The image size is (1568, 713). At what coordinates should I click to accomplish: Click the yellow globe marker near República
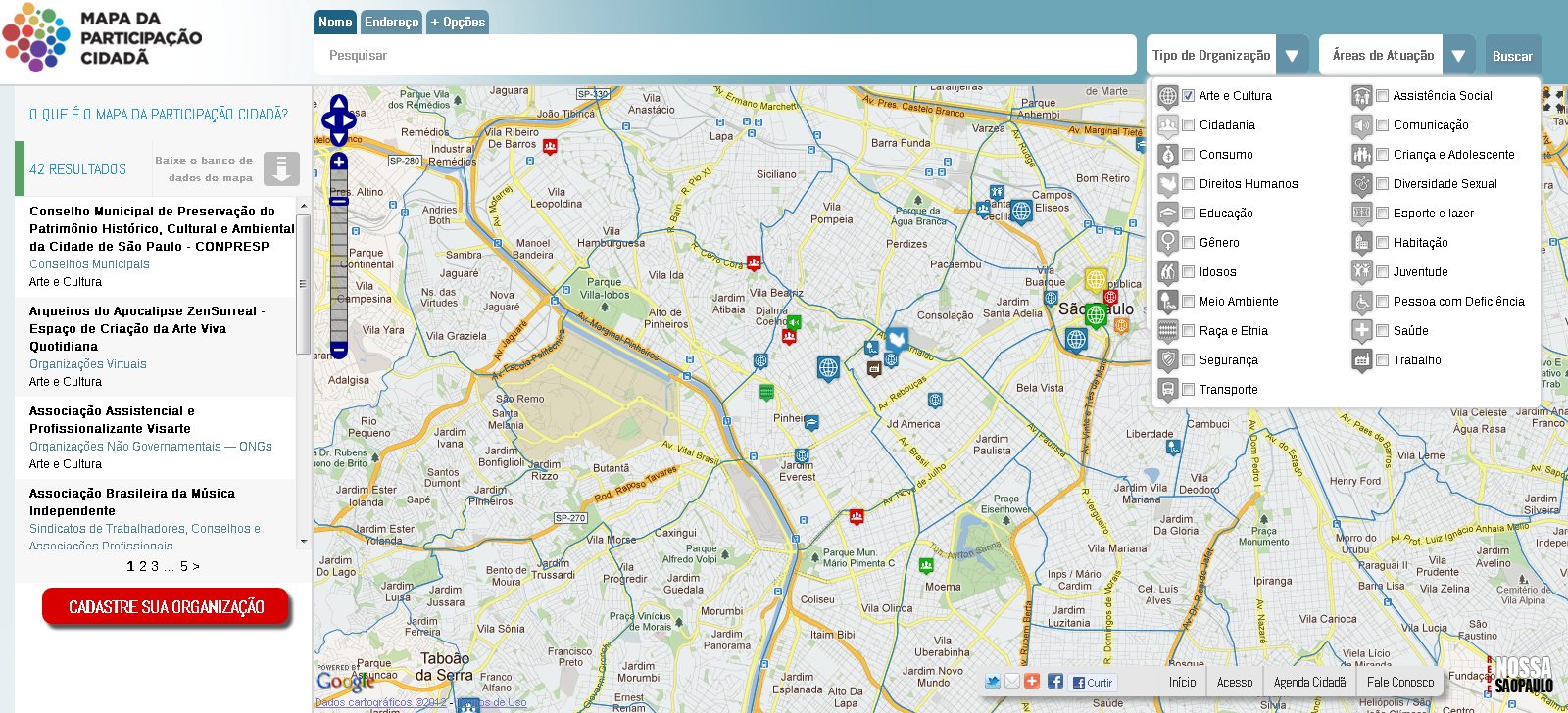tap(1096, 280)
